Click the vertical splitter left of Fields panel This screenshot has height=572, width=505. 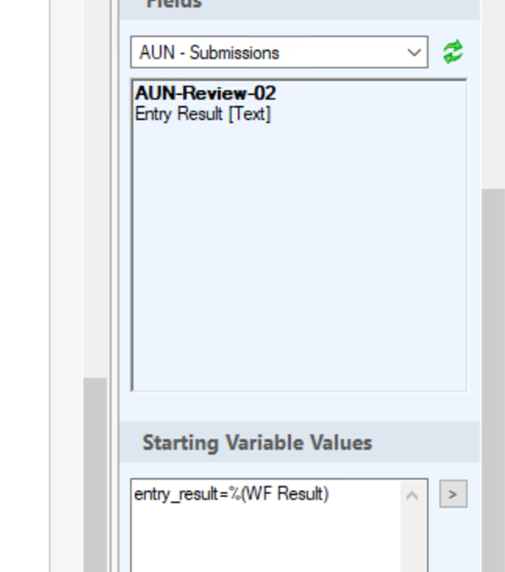[112, 286]
